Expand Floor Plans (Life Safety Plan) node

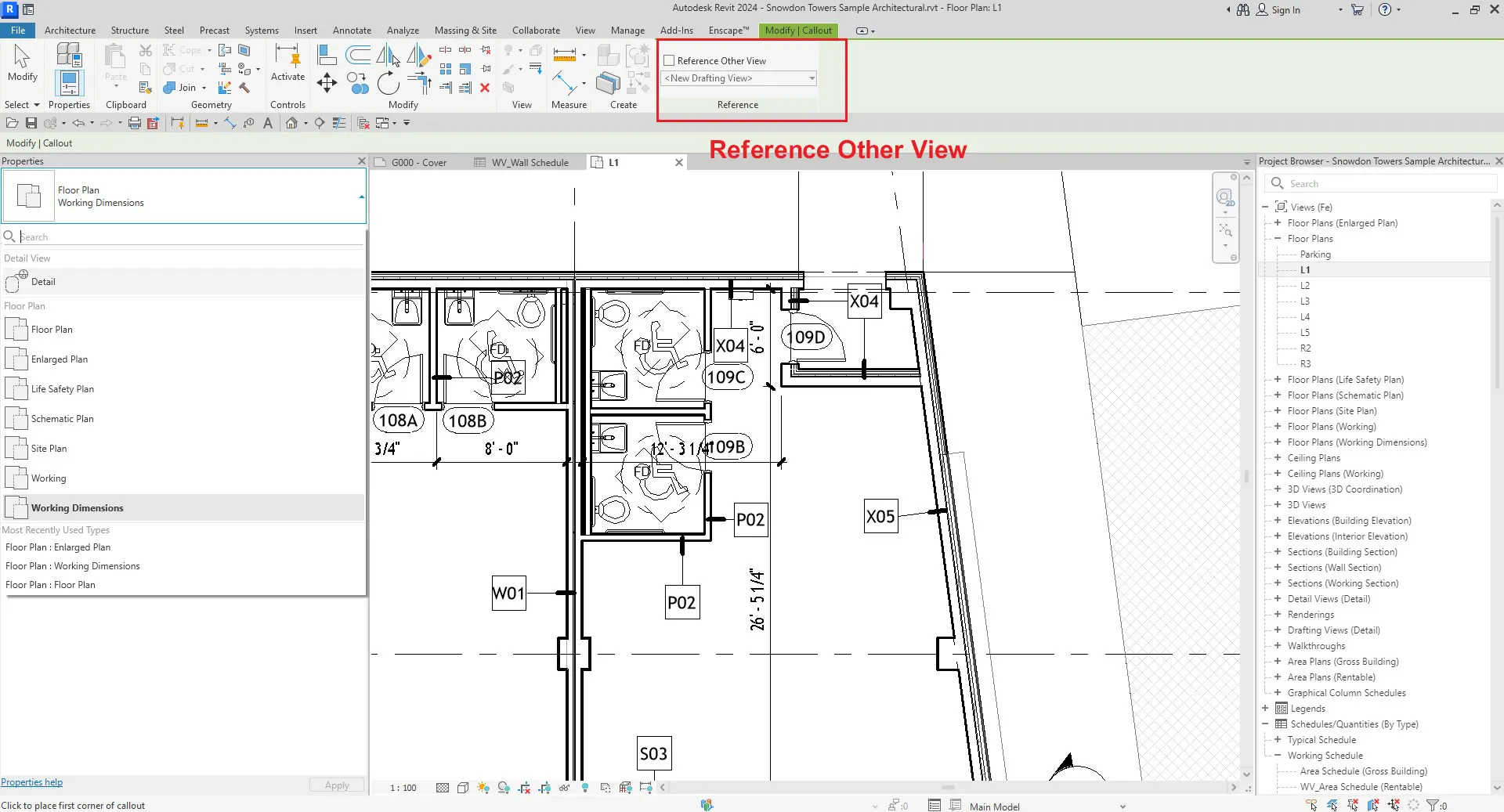tap(1278, 380)
